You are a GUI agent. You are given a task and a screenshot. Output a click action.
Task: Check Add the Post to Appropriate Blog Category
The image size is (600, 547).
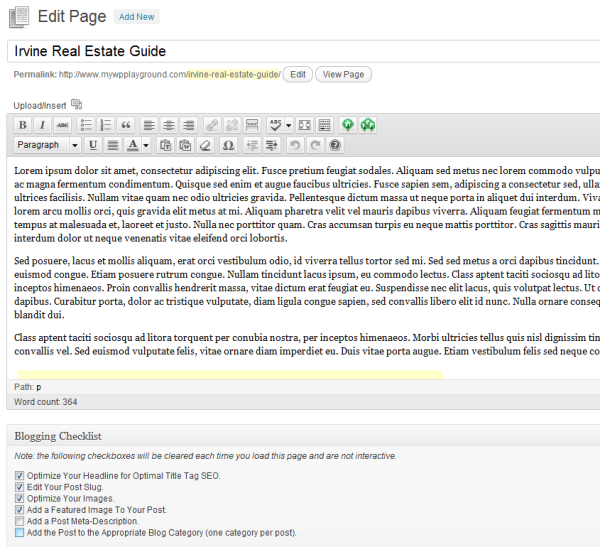click(x=19, y=532)
